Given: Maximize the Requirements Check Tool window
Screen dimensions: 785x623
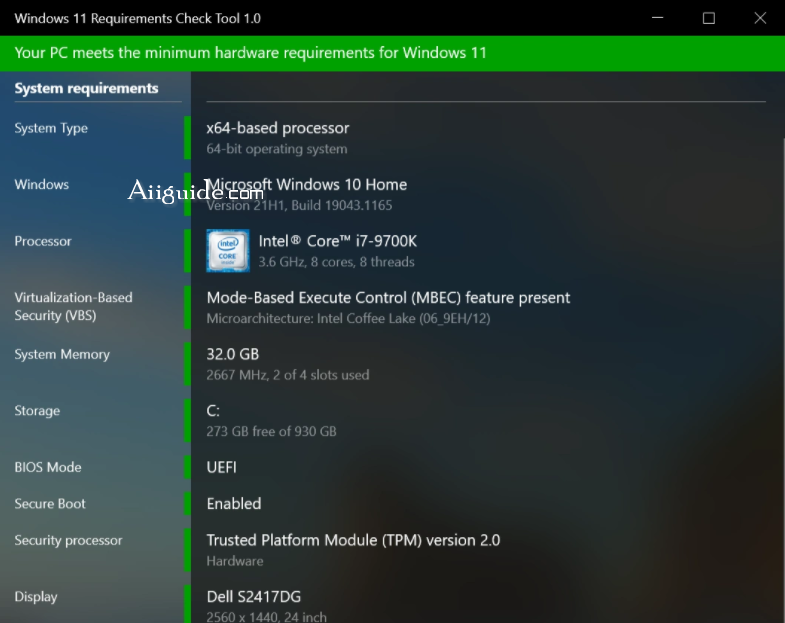Looking at the screenshot, I should tap(708, 18).
